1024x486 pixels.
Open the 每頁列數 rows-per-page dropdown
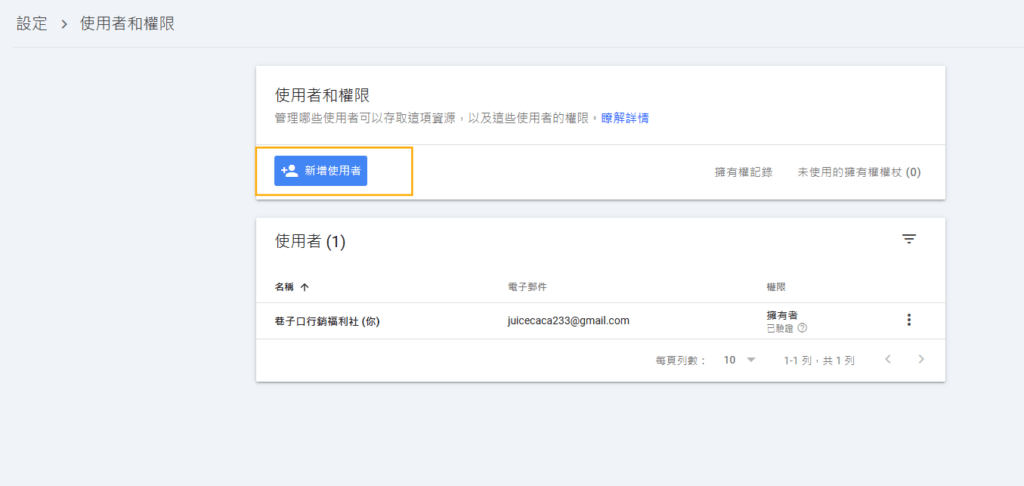tap(740, 359)
